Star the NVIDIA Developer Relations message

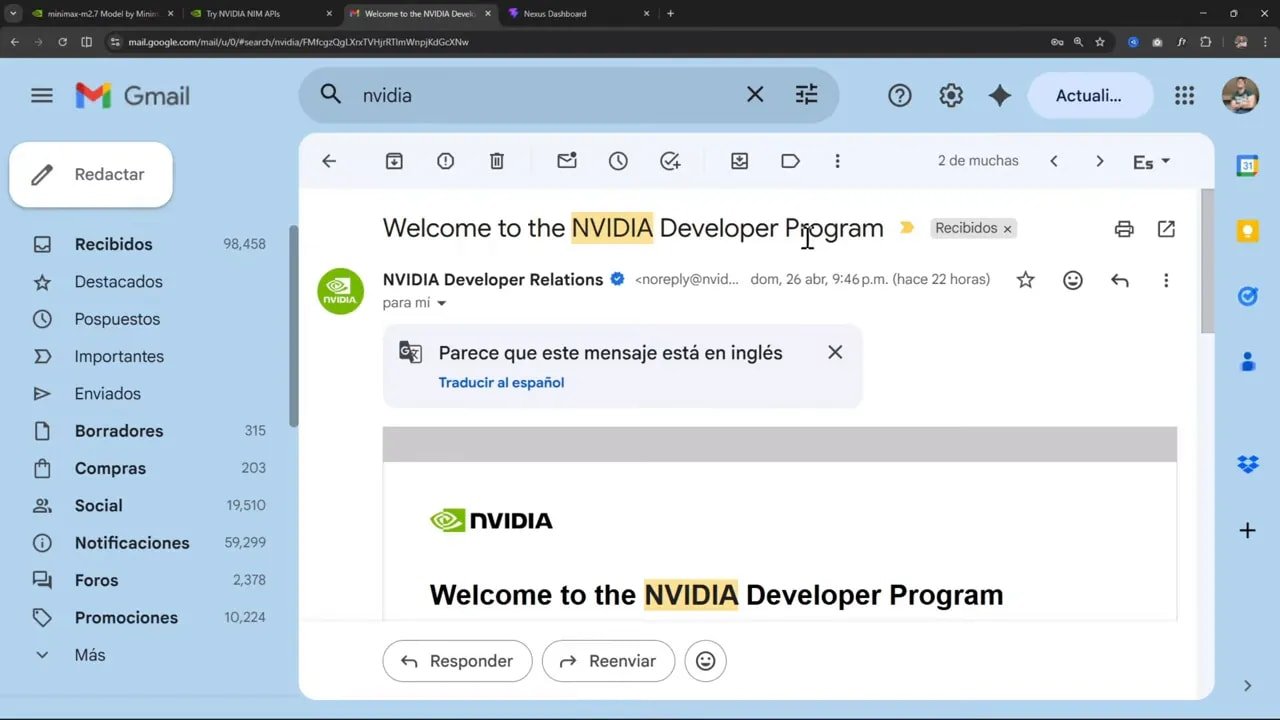point(1025,281)
